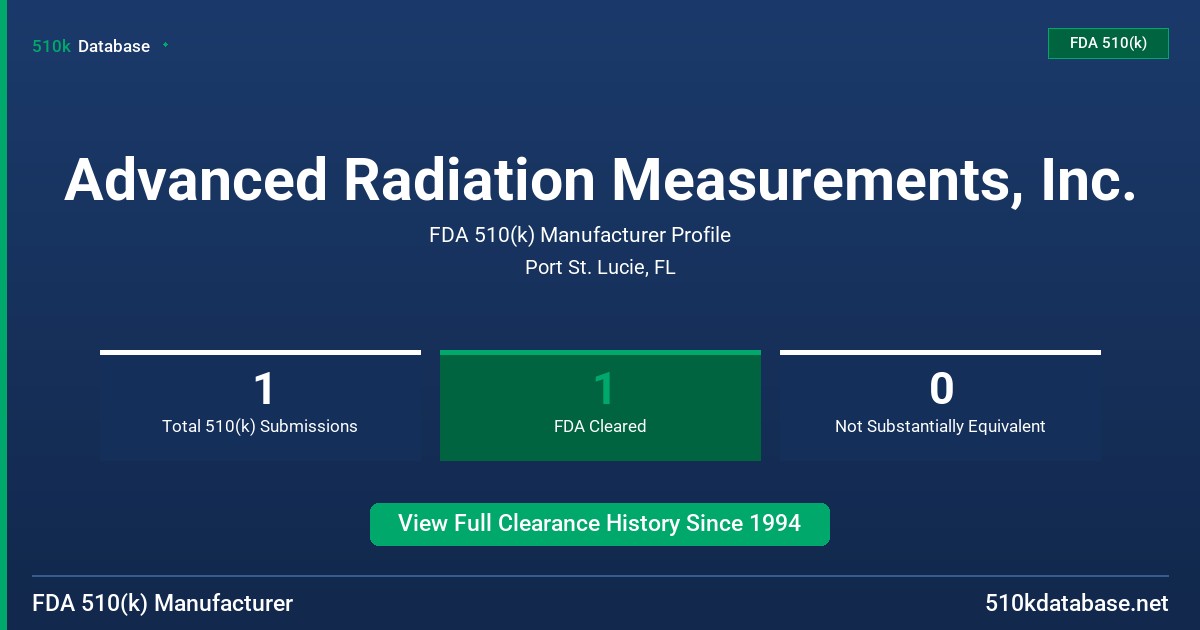The height and width of the screenshot is (630, 1200).
Task: Visit the 510kdatabase.net footer link
Action: pyautogui.click(x=1076, y=603)
